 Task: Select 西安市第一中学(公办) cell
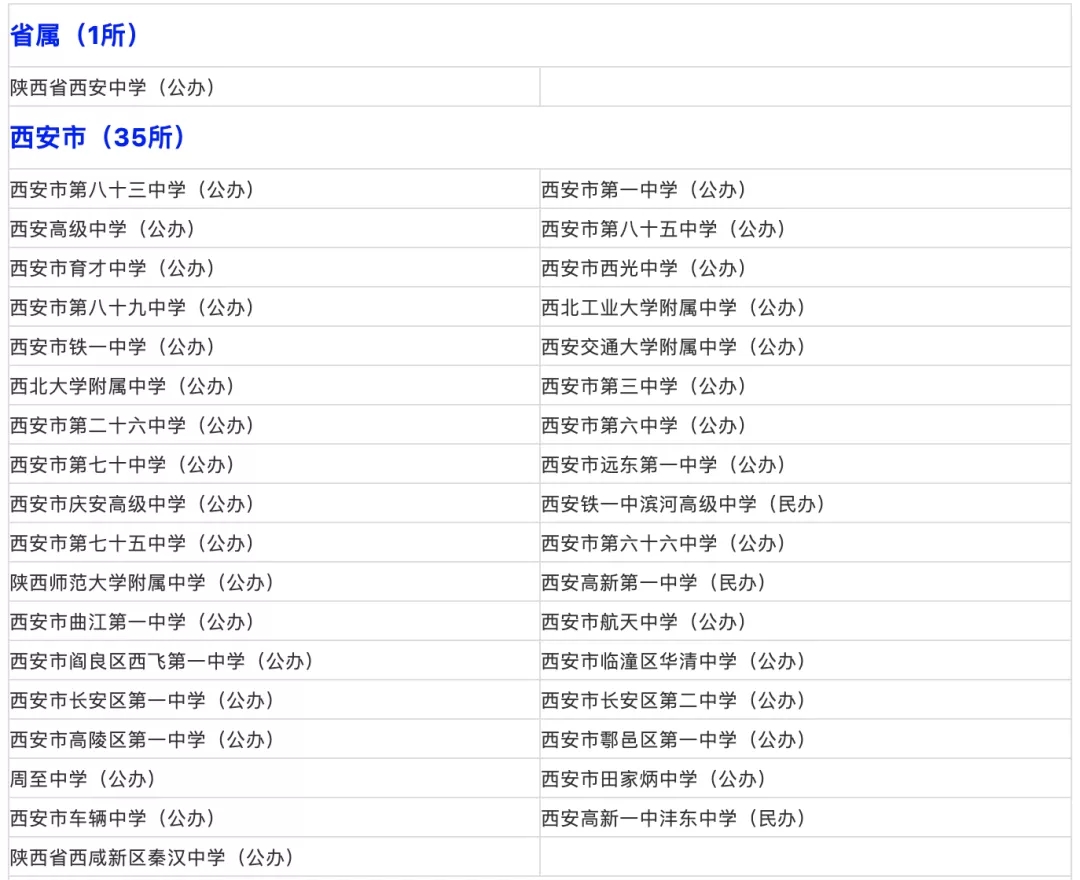[805, 189]
